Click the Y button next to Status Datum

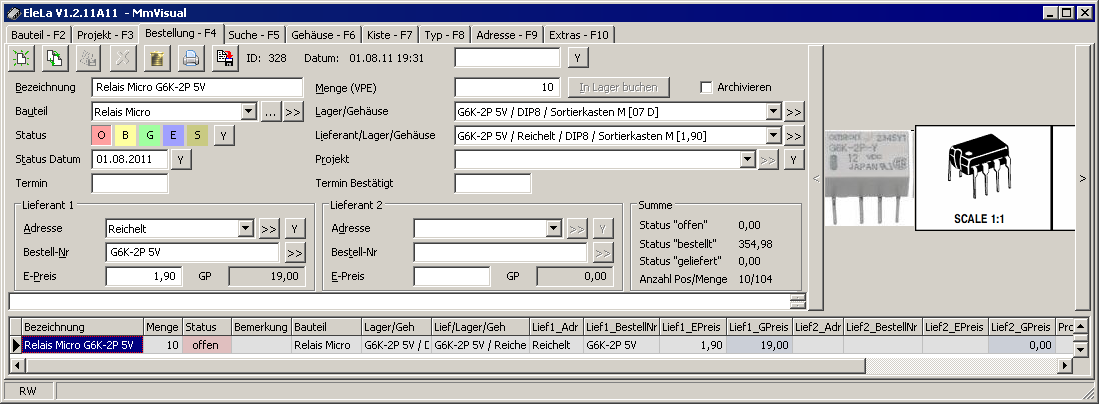(x=181, y=159)
